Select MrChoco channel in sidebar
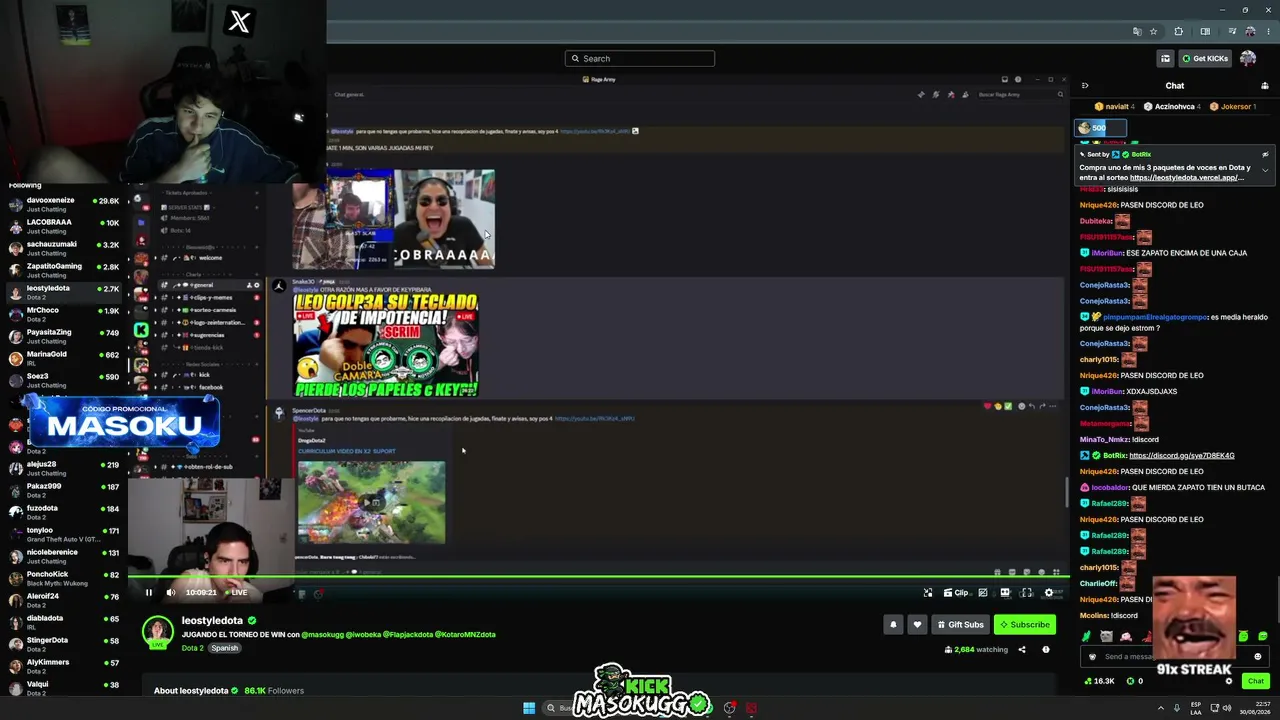Viewport: 1280px width, 720px height. coord(65,314)
